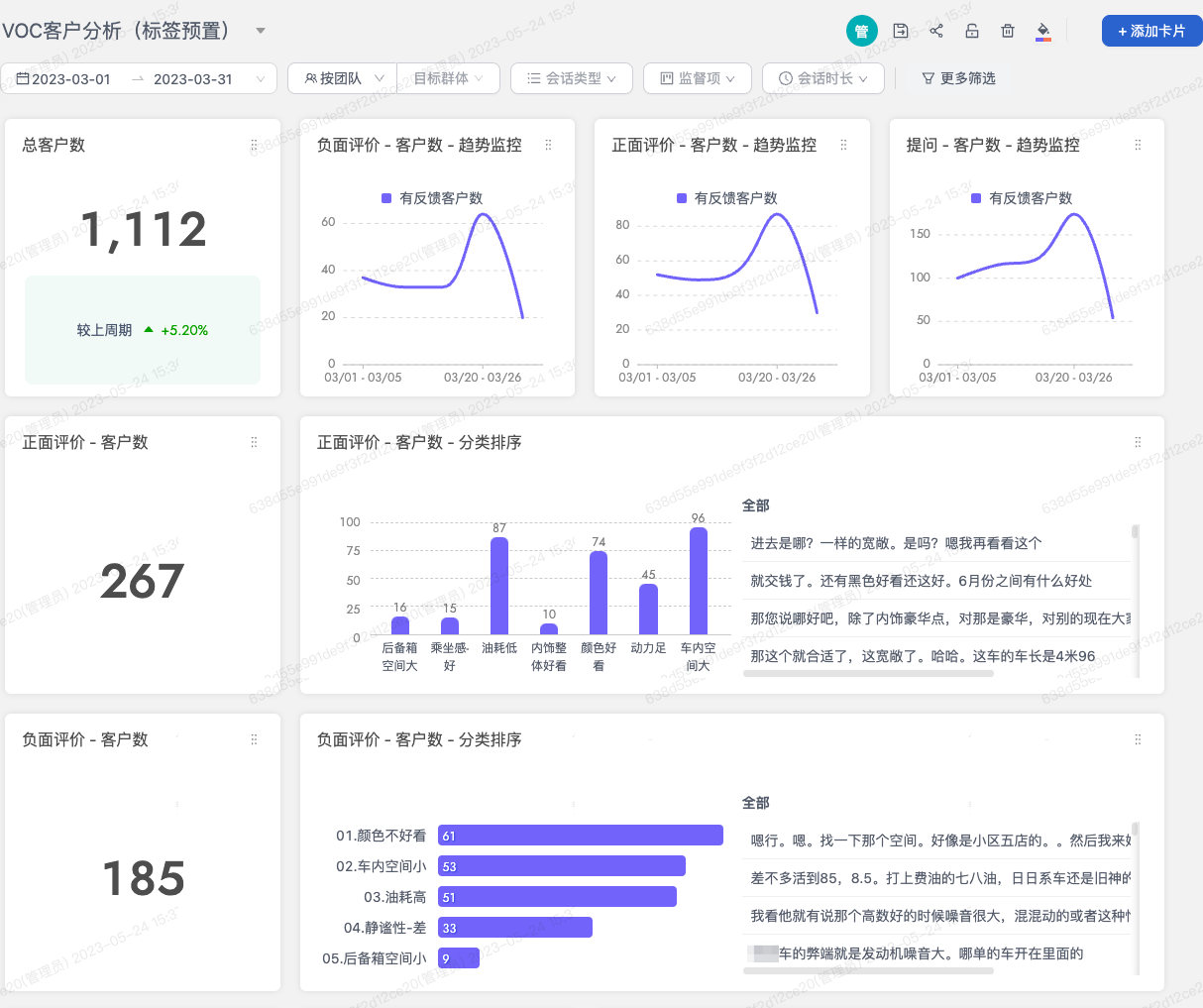The image size is (1203, 1008).
Task: Expand the VOC客户分析 dashboard title dropdown arrow
Action: tap(261, 31)
